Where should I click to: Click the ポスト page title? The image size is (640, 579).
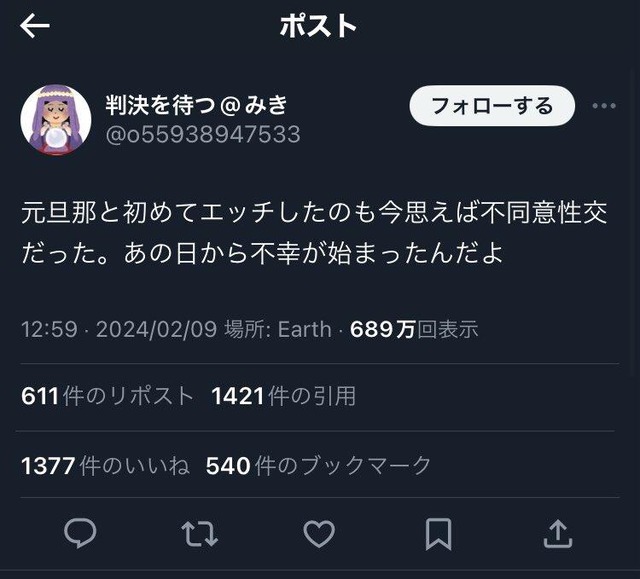[318, 26]
